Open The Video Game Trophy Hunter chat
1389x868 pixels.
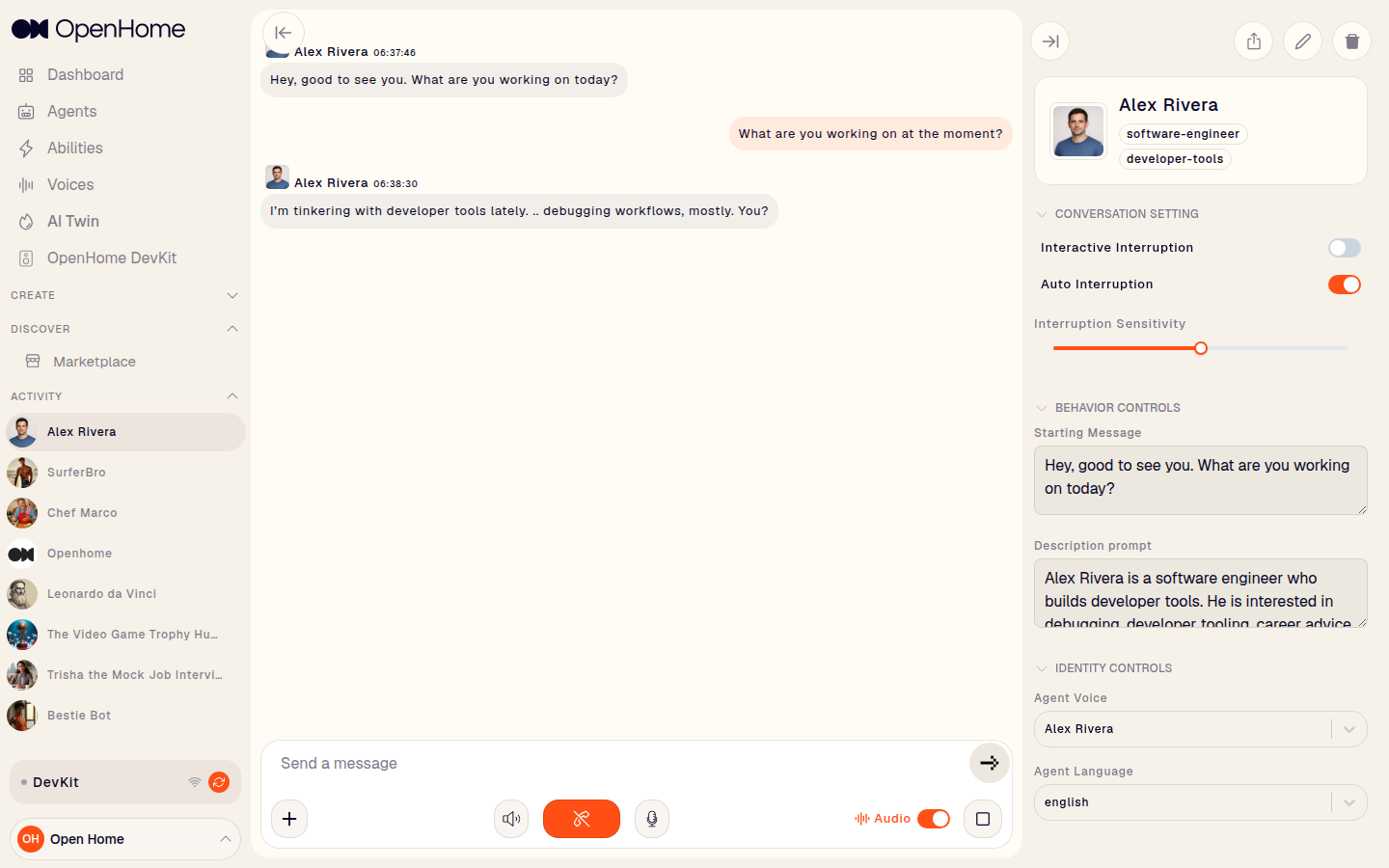tap(125, 635)
